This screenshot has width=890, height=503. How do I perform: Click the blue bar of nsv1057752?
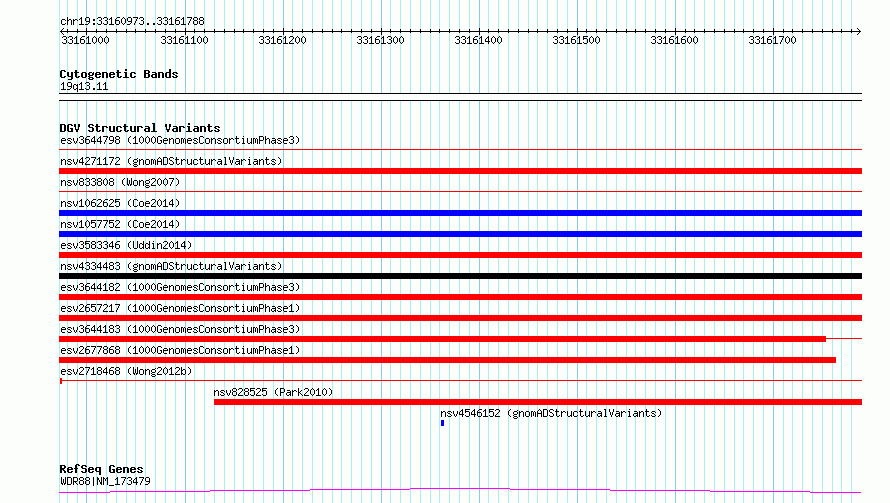point(460,234)
